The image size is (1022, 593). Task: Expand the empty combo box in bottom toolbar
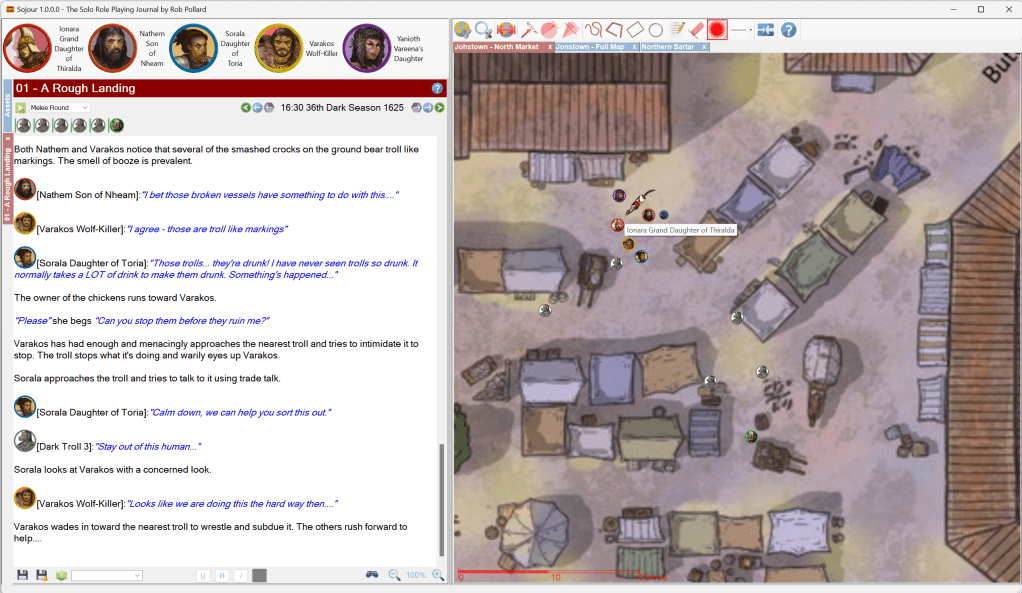click(136, 575)
